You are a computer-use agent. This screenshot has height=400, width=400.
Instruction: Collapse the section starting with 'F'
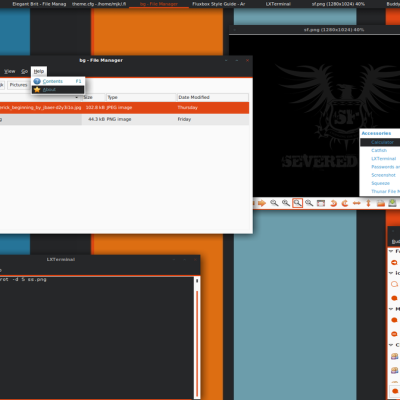pyautogui.click(x=391, y=251)
